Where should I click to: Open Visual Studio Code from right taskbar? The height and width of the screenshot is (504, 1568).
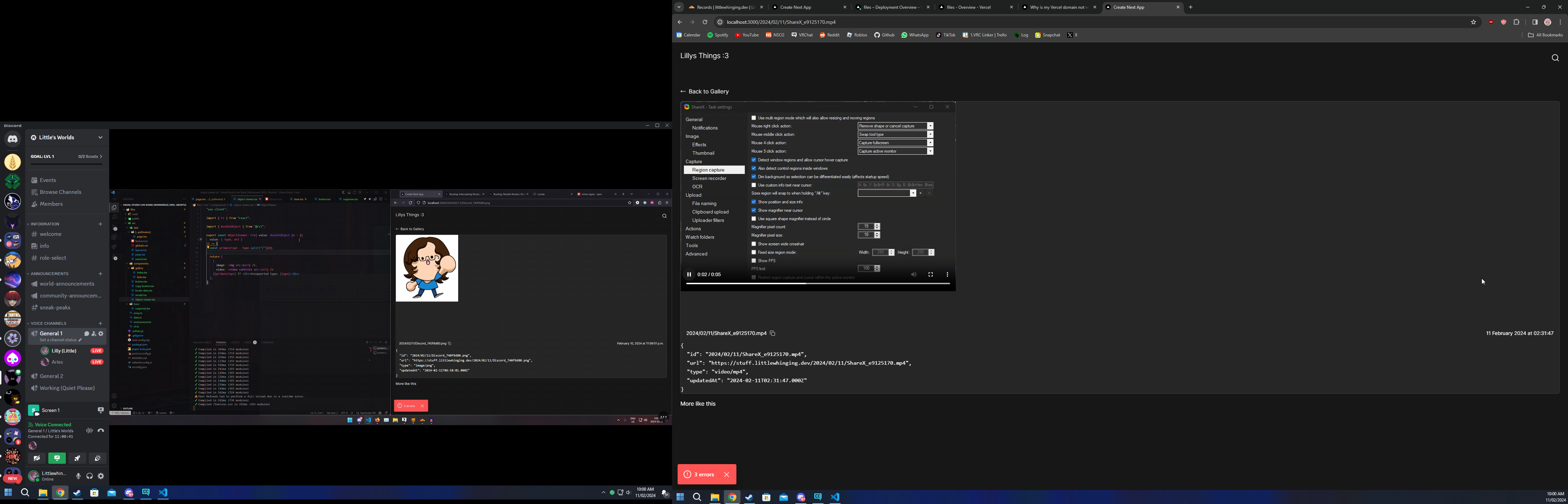(x=835, y=497)
